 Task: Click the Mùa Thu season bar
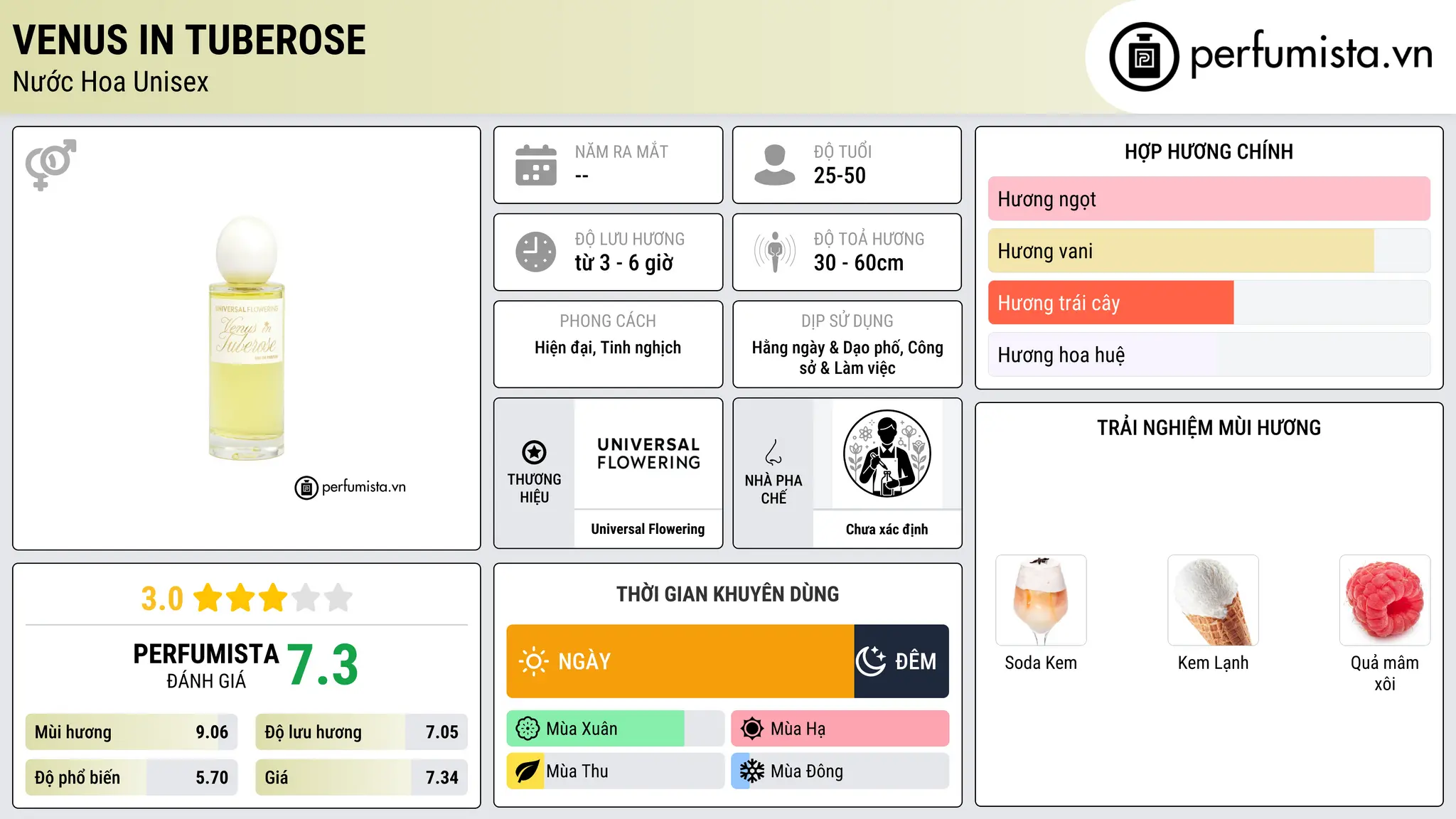pos(616,771)
